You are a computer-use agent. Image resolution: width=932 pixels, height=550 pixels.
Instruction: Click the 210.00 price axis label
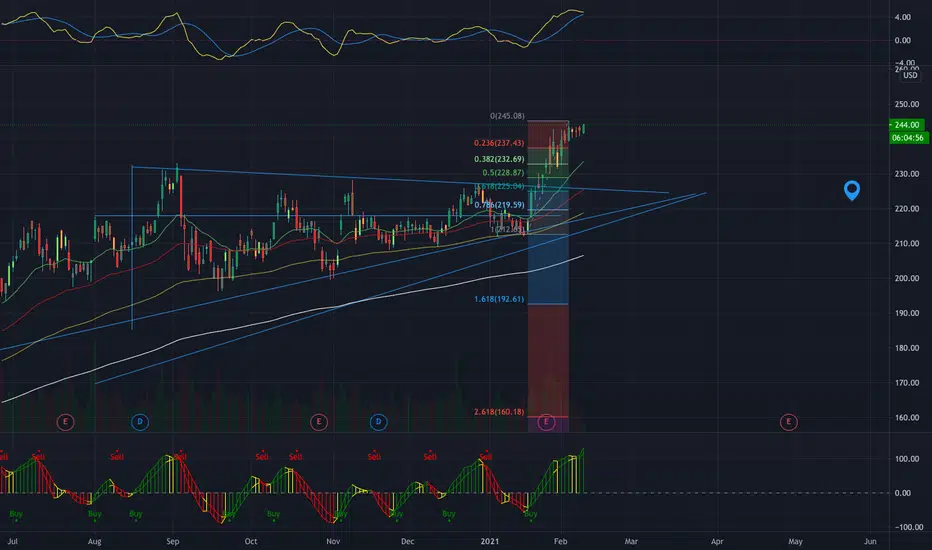[x=906, y=244]
